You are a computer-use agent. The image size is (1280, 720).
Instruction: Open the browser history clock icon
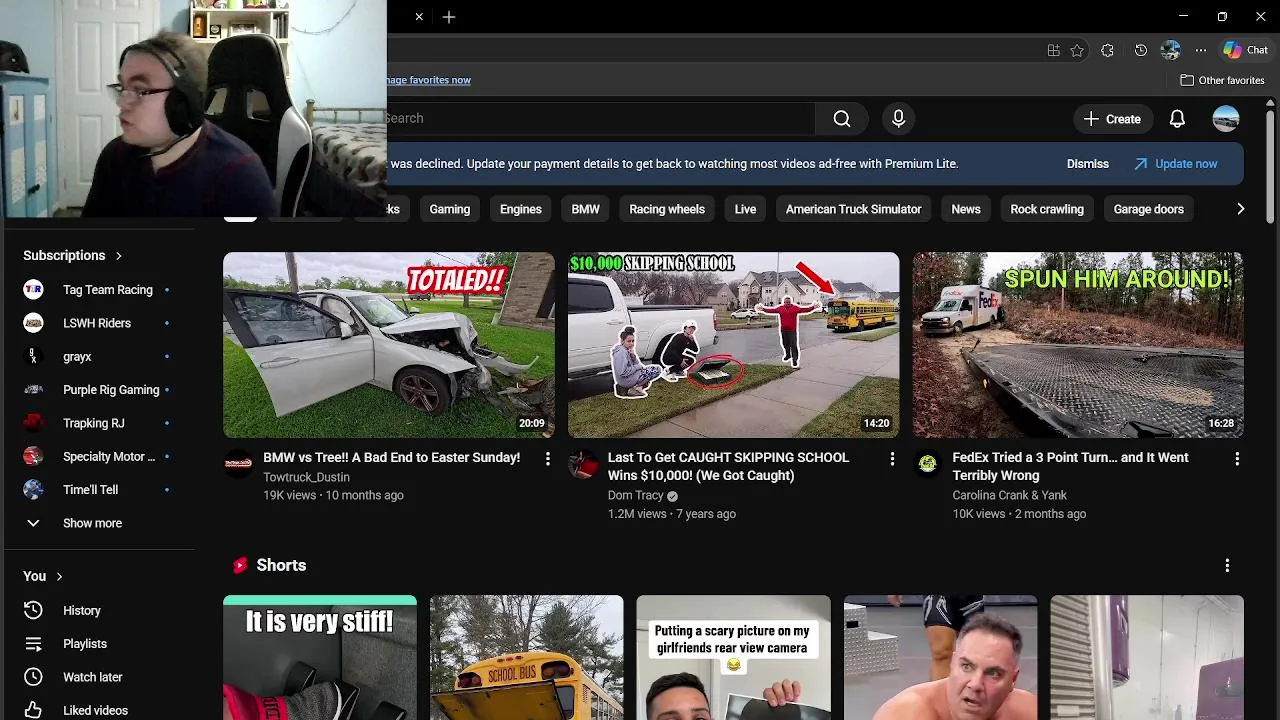point(1141,50)
